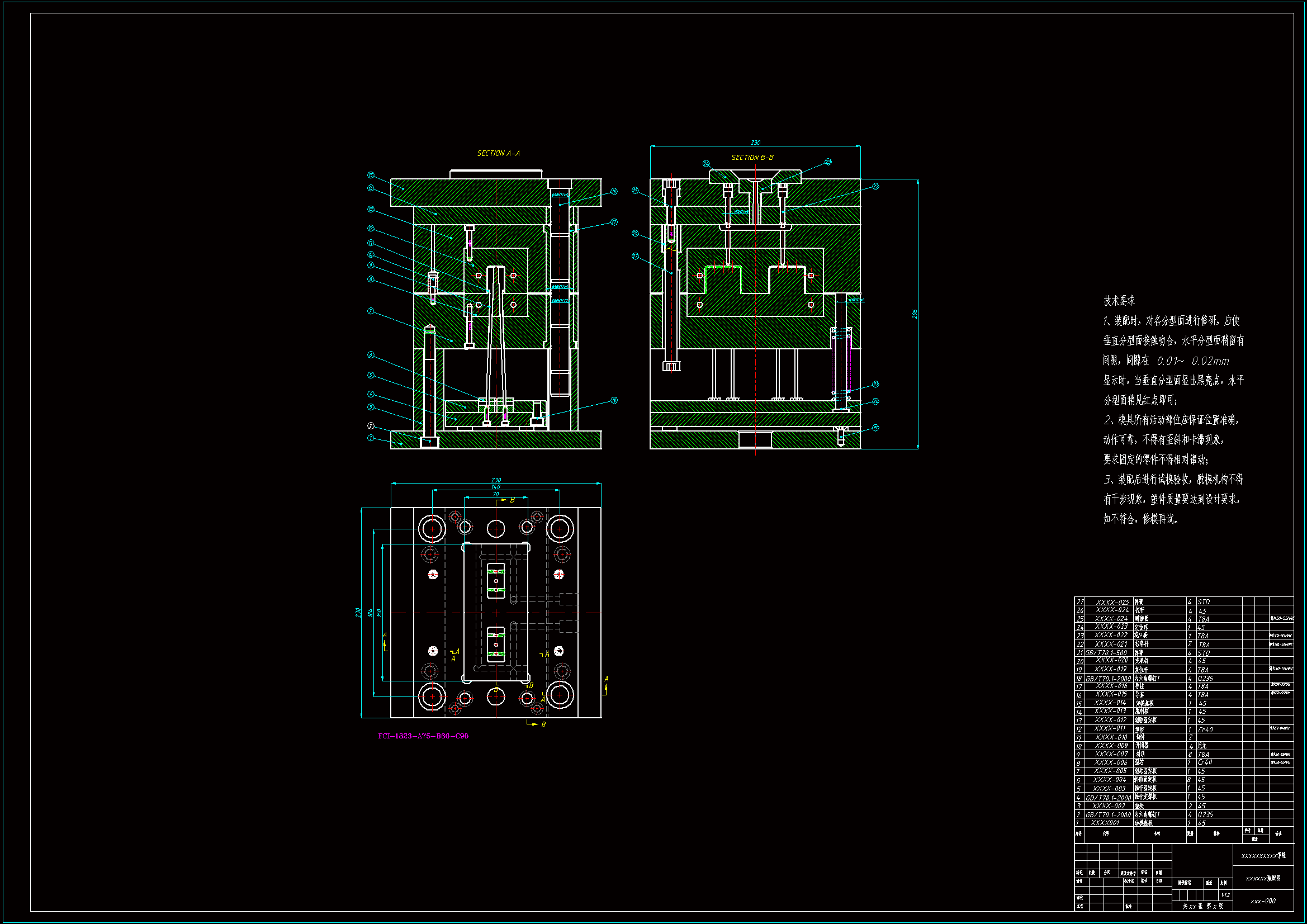1307x924 pixels.
Task: Select the 0.01~0.02mm clearance text
Action: pyautogui.click(x=1192, y=361)
